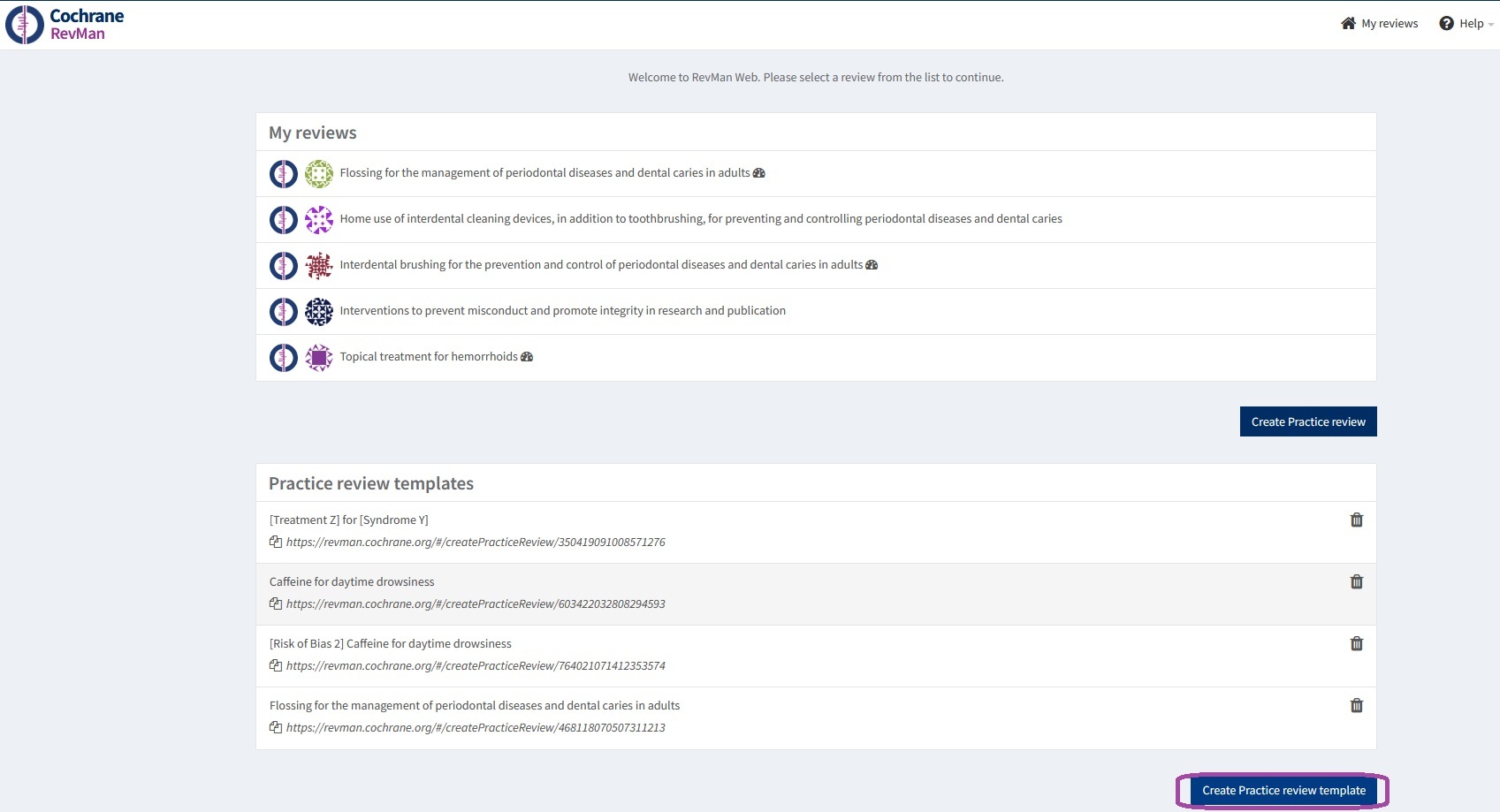This screenshot has height=812, width=1500.
Task: Open Interdental brushing for prevention review
Action: (600, 265)
